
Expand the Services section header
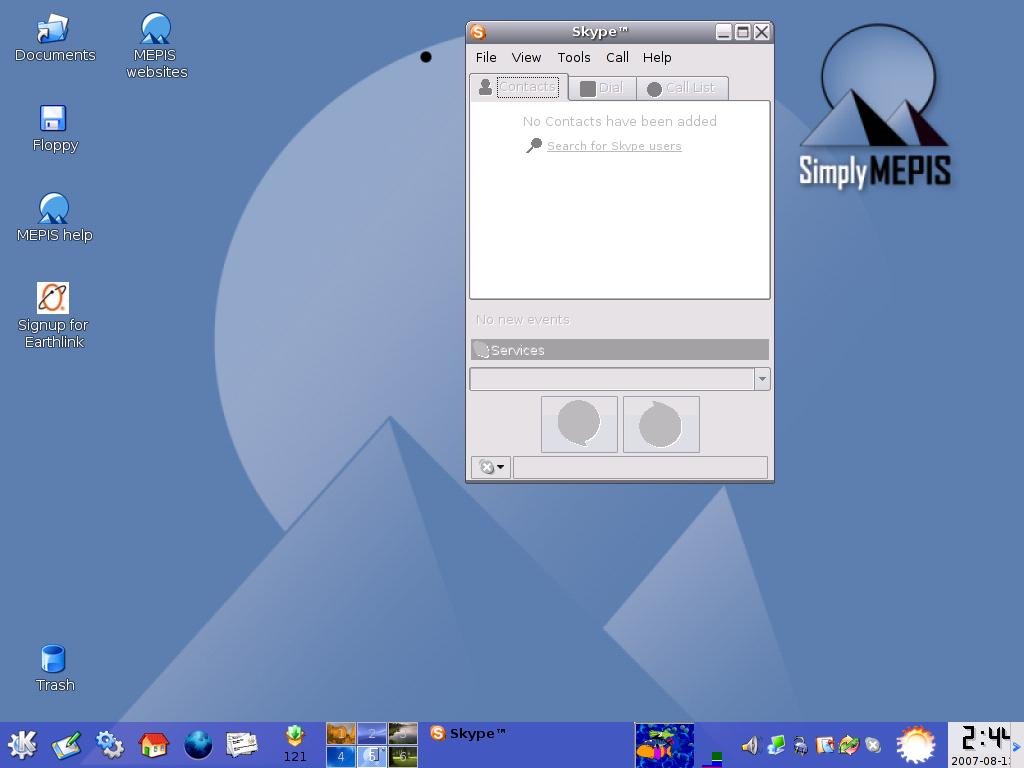[x=619, y=350]
